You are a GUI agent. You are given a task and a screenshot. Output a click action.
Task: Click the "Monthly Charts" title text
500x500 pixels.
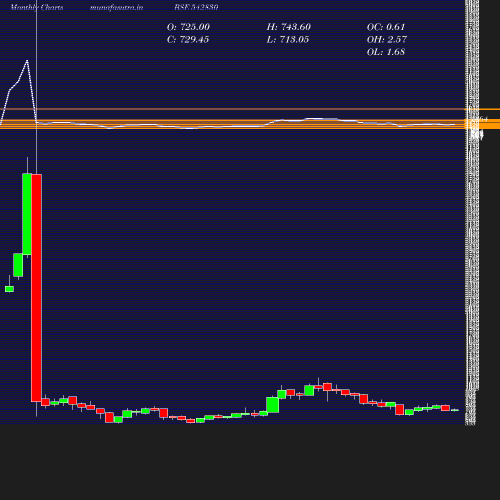click(37, 7)
